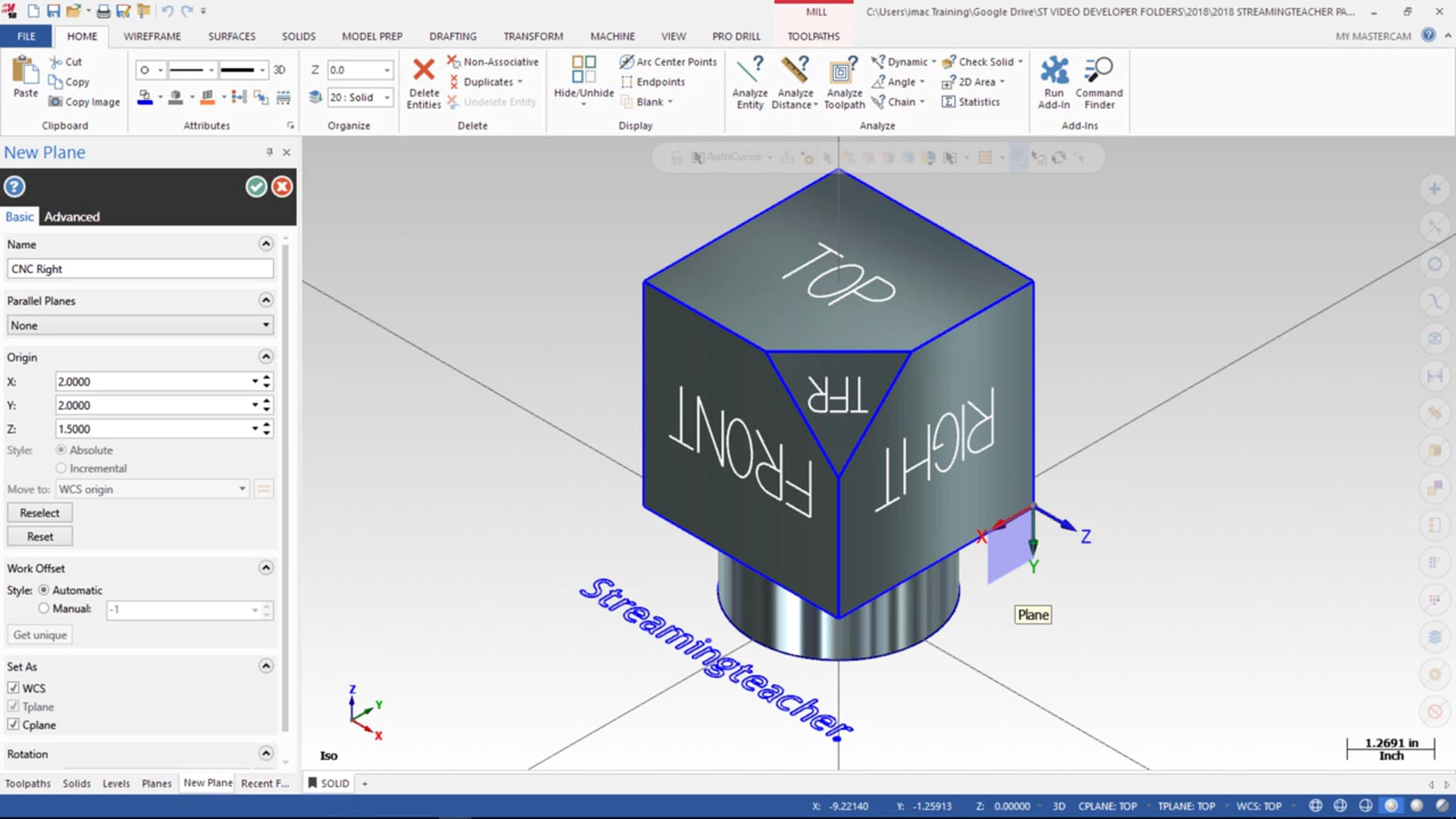Viewport: 1456px width, 819px height.
Task: Open the Planes manager tab
Action: coord(156,783)
